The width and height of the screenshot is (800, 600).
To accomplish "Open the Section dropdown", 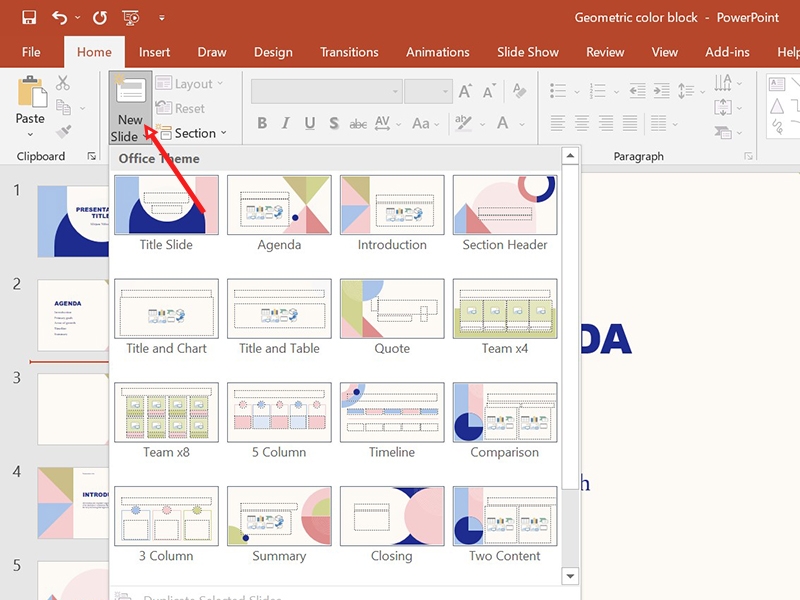I will tap(193, 133).
